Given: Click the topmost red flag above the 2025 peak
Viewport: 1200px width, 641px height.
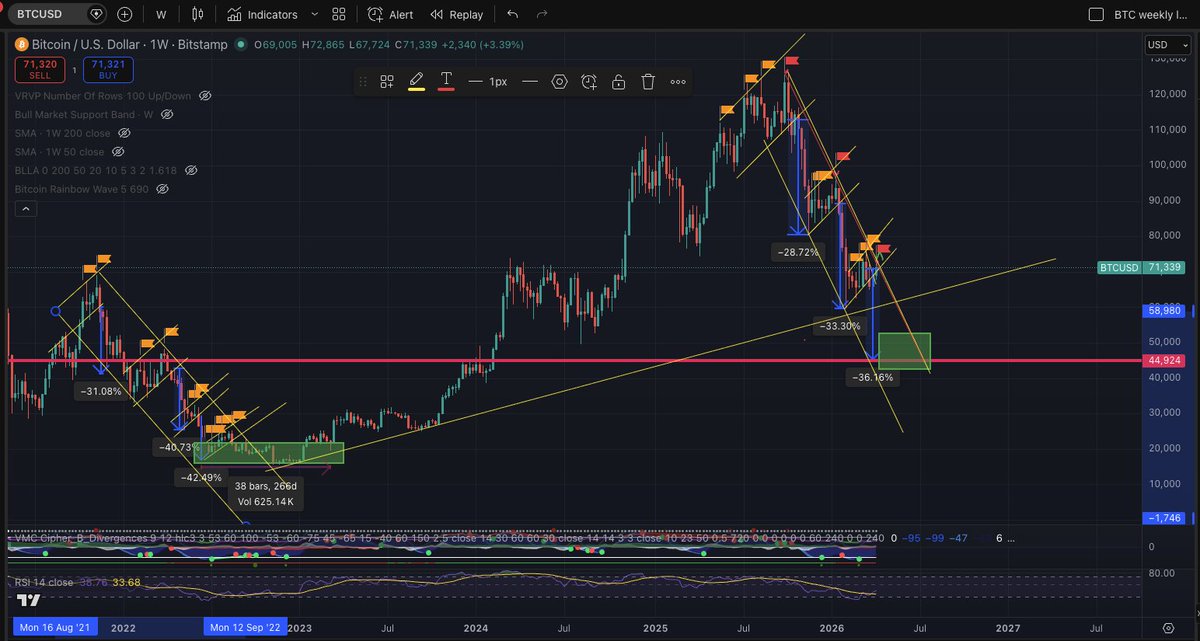Looking at the screenshot, I should [x=791, y=61].
